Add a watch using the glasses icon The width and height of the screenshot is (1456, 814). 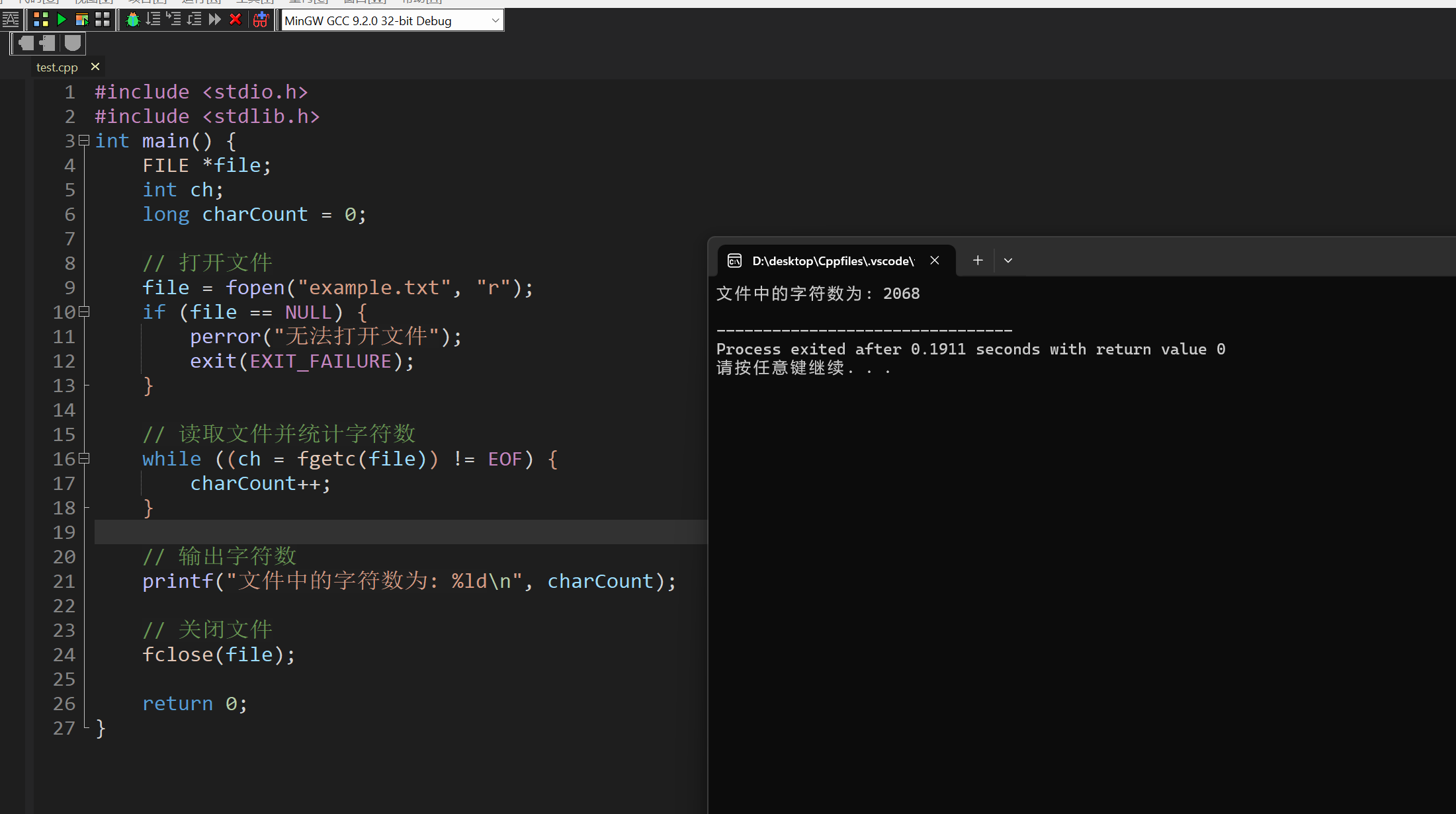pyautogui.click(x=261, y=20)
